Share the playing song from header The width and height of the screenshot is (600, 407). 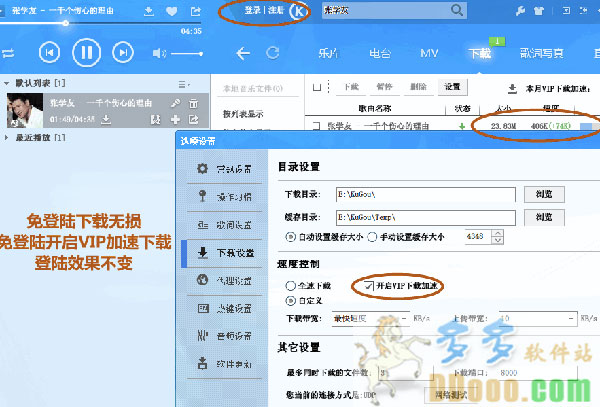(x=196, y=11)
